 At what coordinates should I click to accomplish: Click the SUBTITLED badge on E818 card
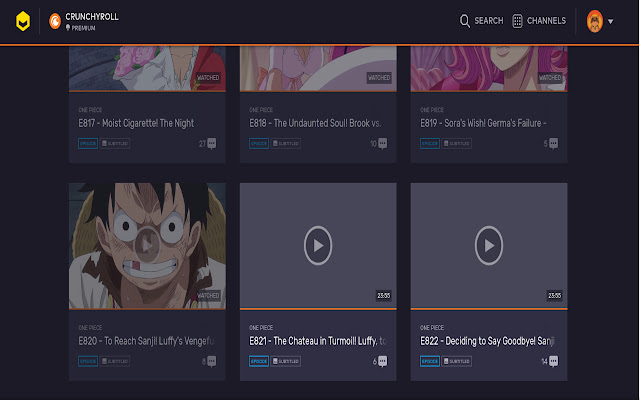[286, 144]
